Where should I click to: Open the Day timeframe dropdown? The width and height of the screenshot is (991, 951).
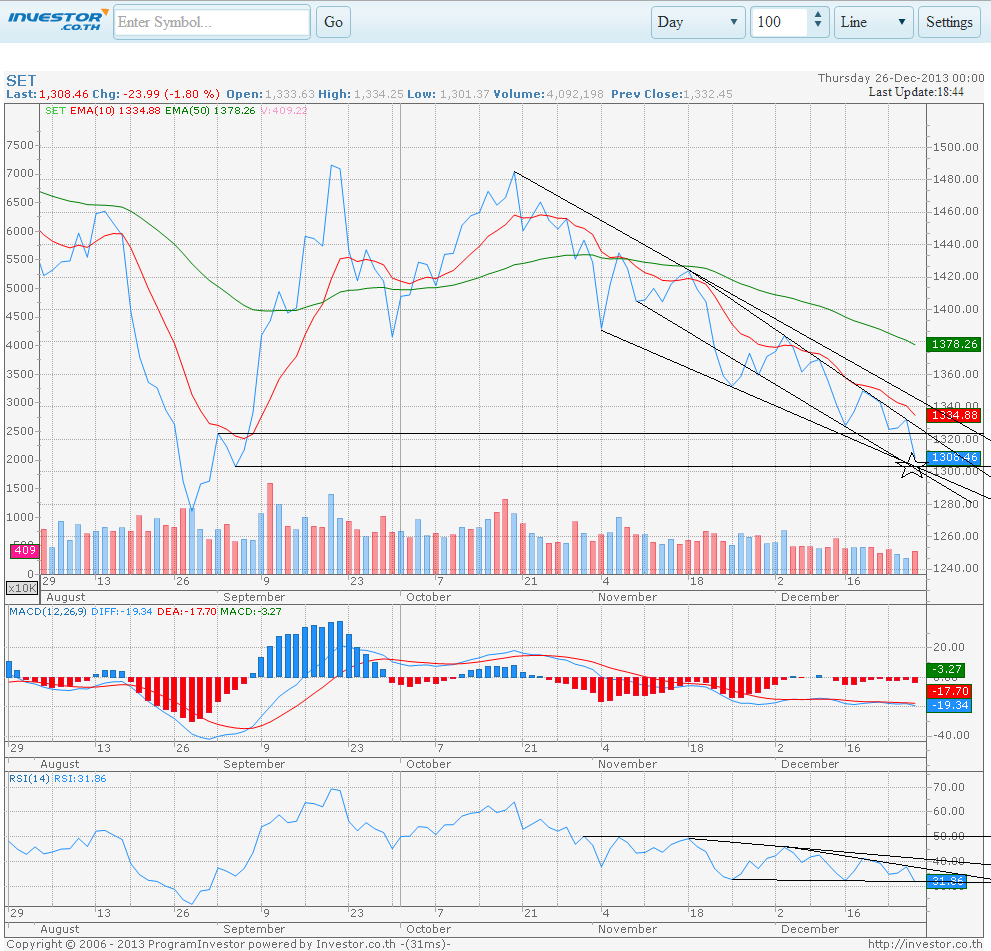(x=698, y=22)
